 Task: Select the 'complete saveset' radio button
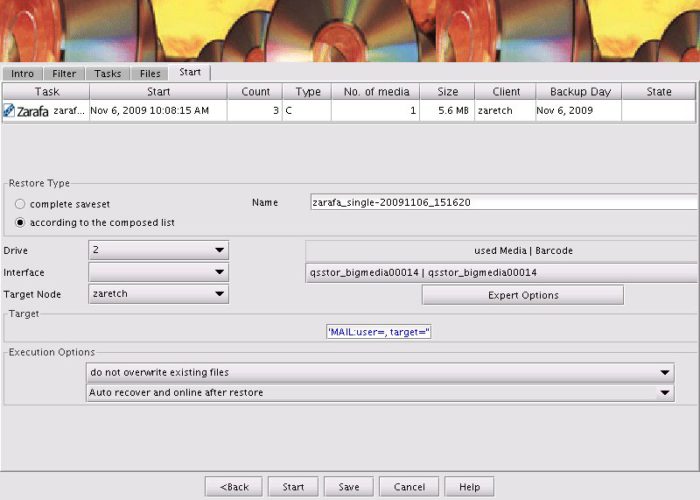click(x=20, y=204)
